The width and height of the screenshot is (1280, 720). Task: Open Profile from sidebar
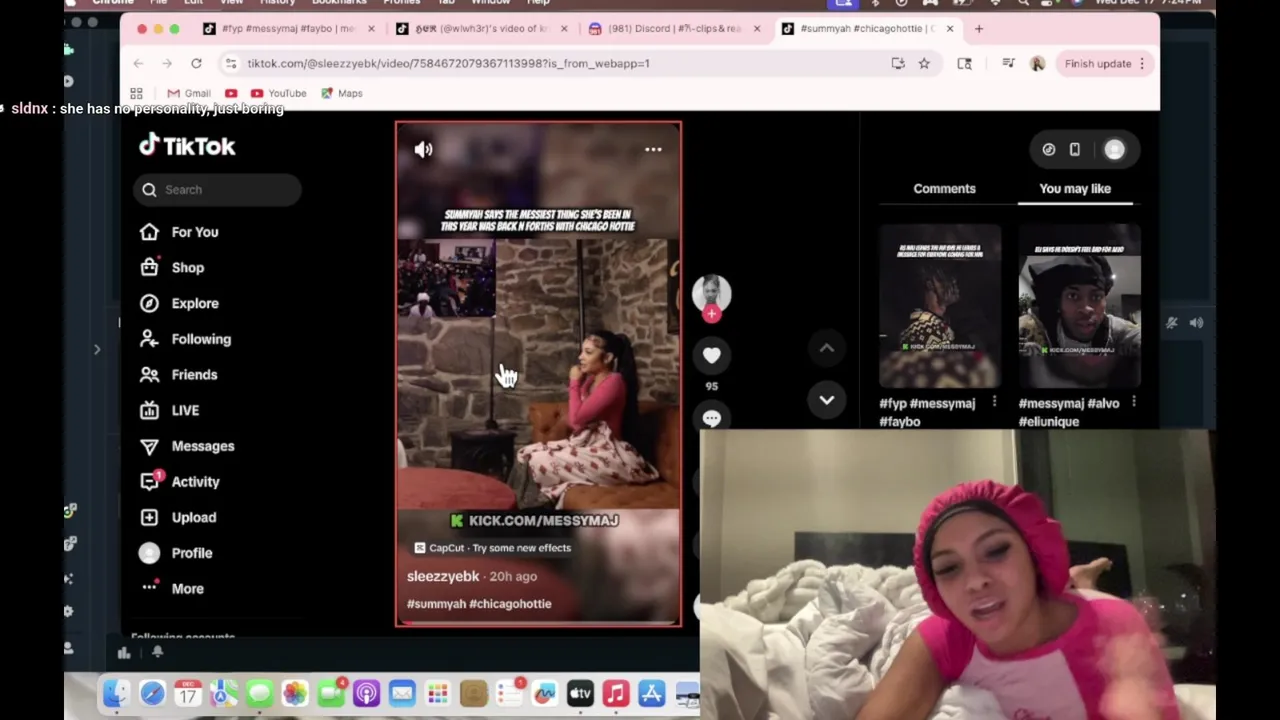click(175, 553)
